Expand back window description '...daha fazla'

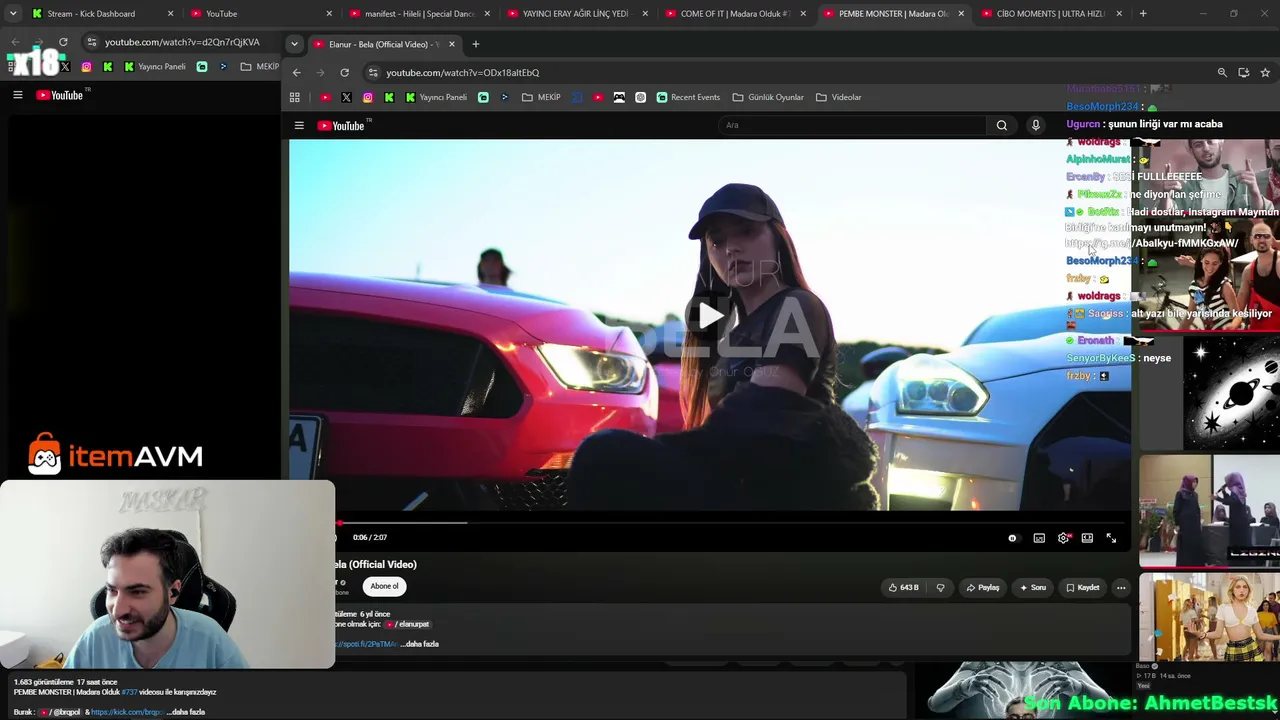tap(186, 712)
